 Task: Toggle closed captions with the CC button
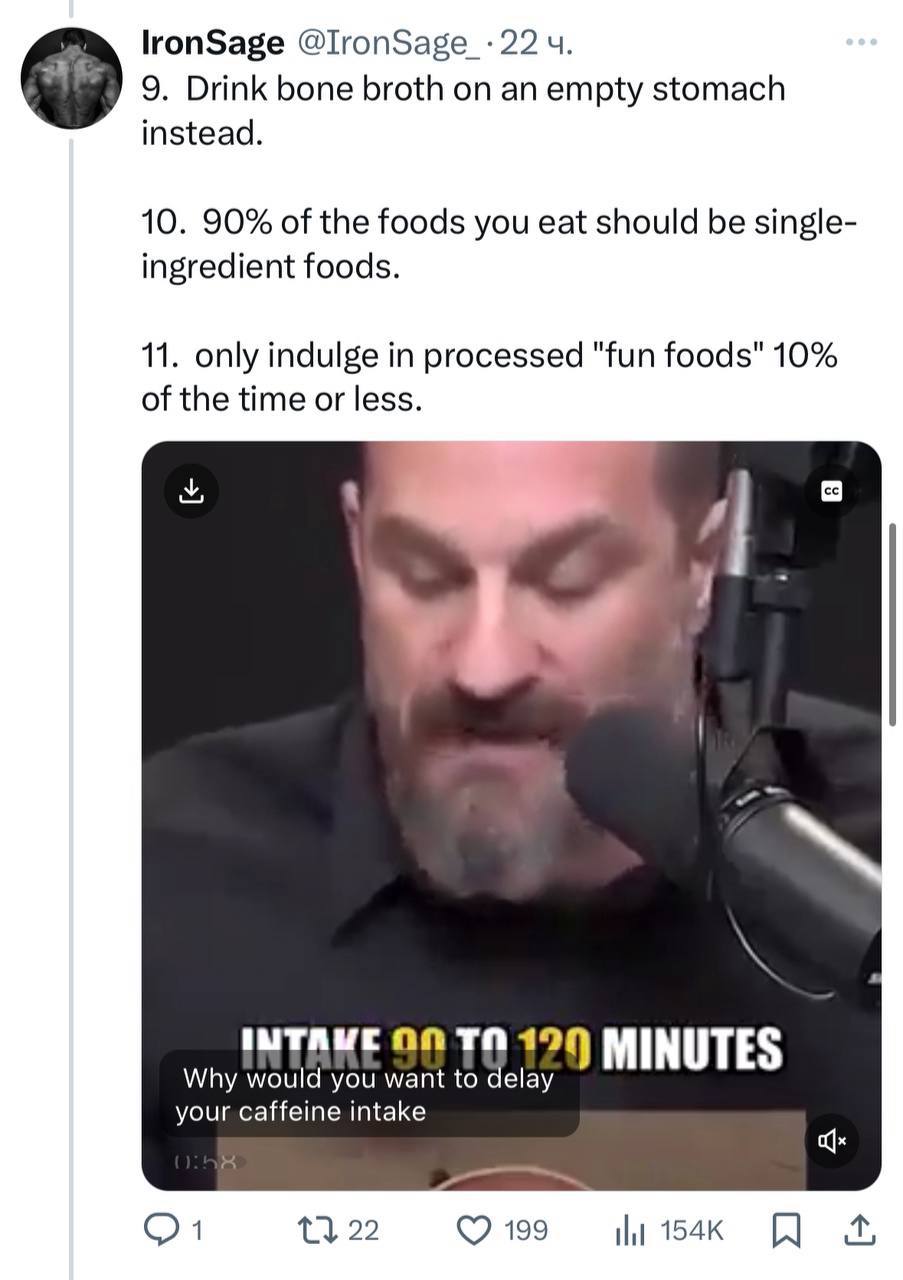click(x=831, y=491)
